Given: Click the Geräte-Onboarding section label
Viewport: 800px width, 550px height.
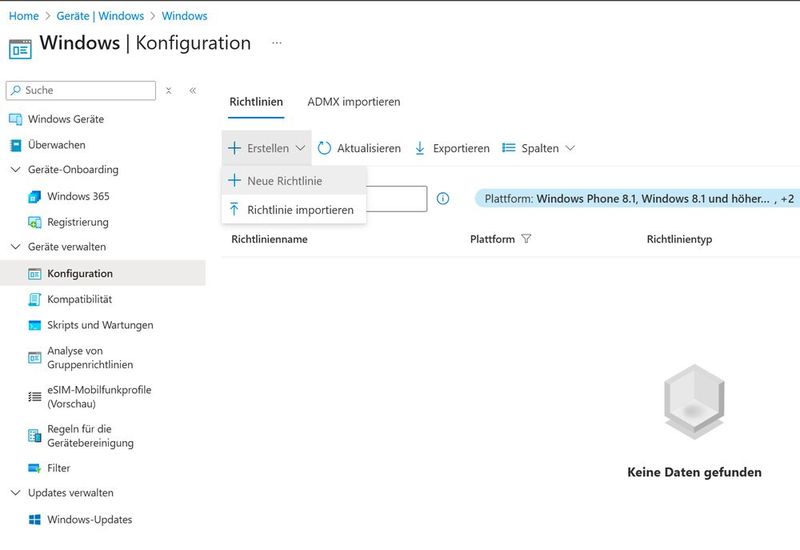Looking at the screenshot, I should (x=73, y=169).
